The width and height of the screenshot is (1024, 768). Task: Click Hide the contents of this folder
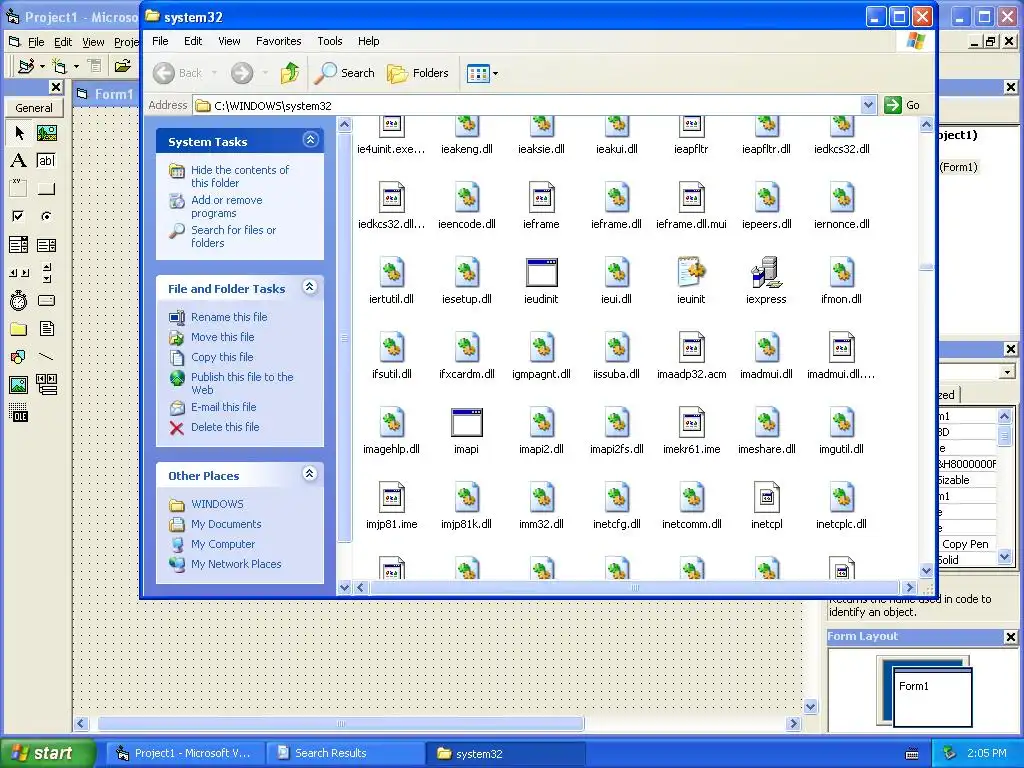point(240,176)
